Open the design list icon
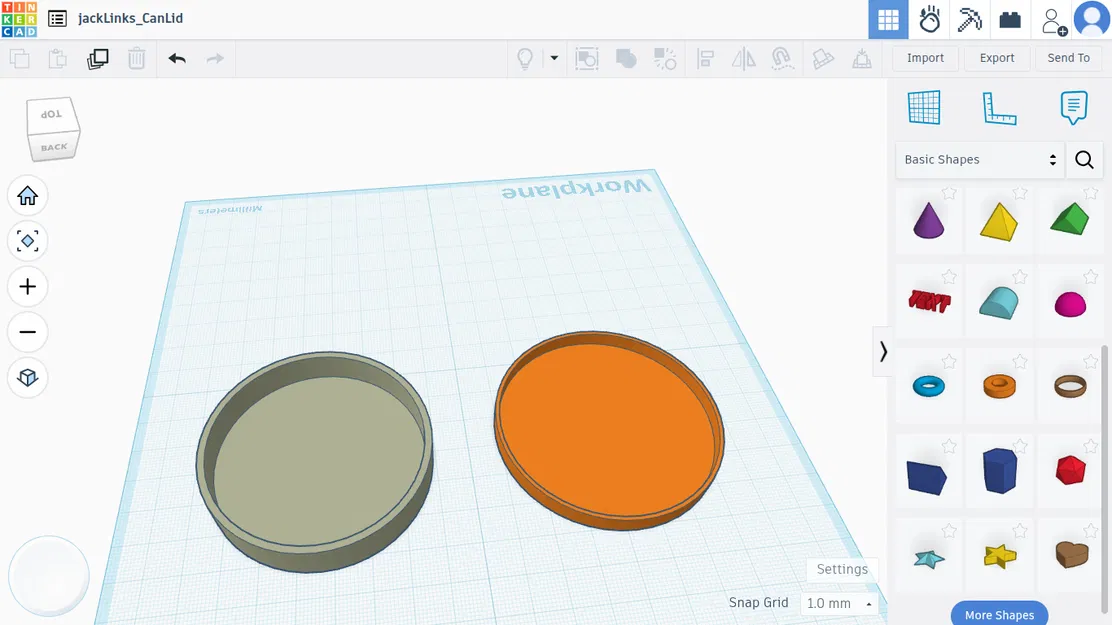 (57, 18)
